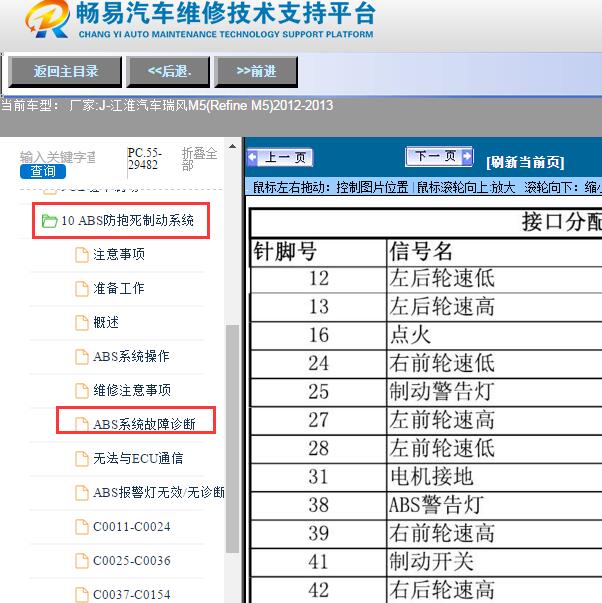Click the document icon beside 维修注意事项

(x=82, y=390)
